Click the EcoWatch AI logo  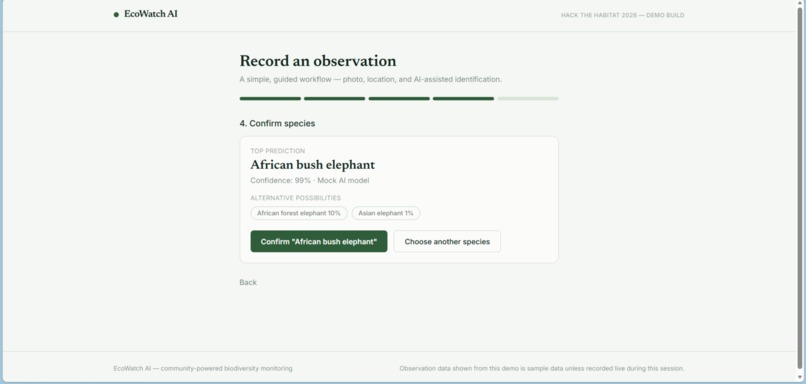[x=146, y=14]
